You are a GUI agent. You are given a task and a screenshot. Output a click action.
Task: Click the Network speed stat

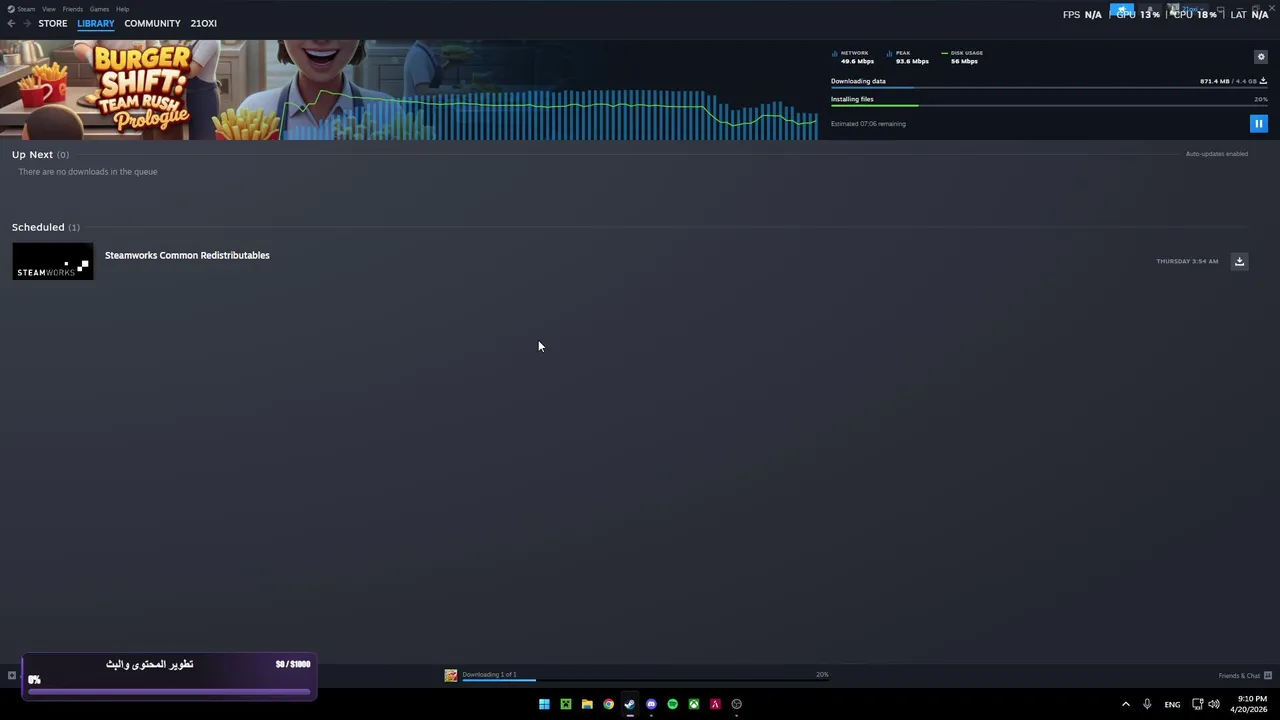pos(853,57)
